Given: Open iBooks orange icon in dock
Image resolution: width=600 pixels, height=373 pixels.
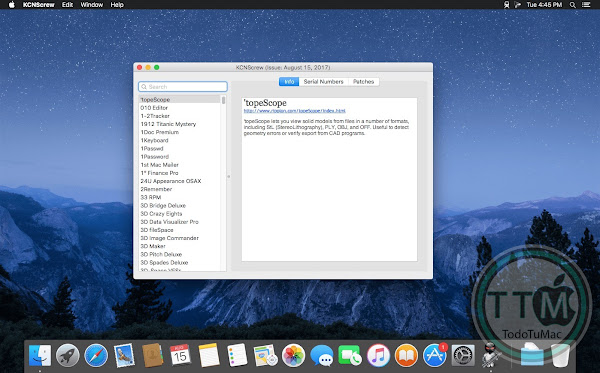Looking at the screenshot, I should click(406, 355).
